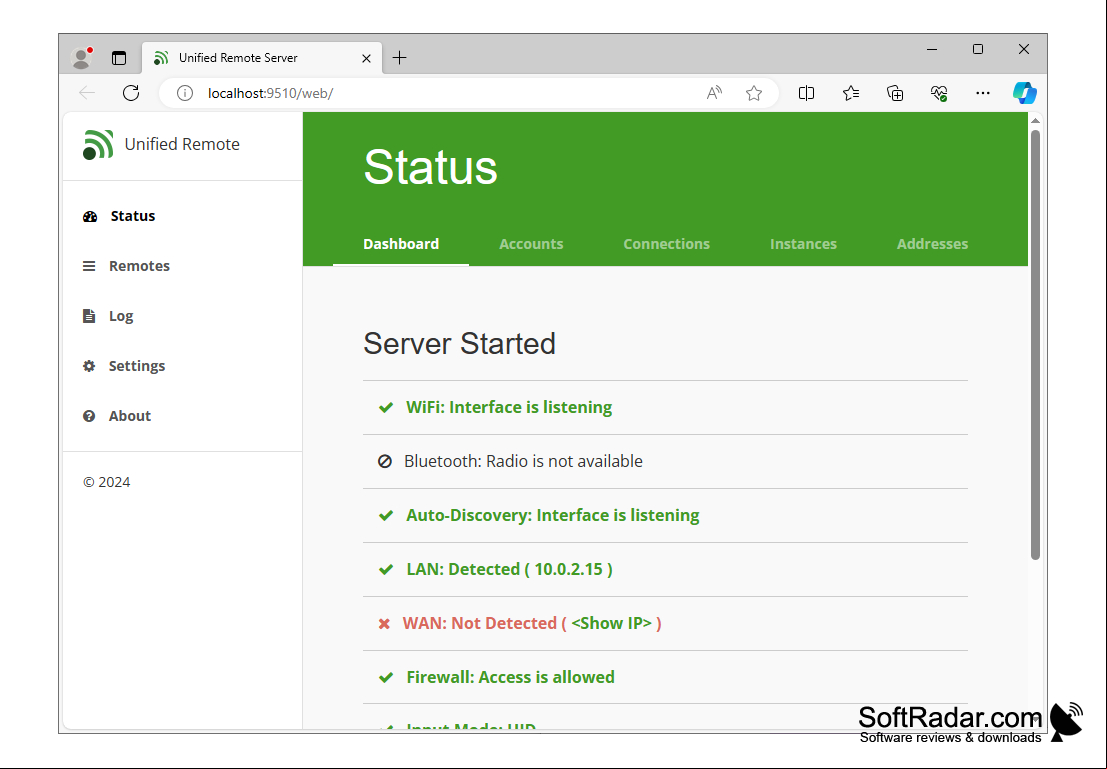The image size is (1107, 769).
Task: Click the About question mark icon
Action: (89, 416)
